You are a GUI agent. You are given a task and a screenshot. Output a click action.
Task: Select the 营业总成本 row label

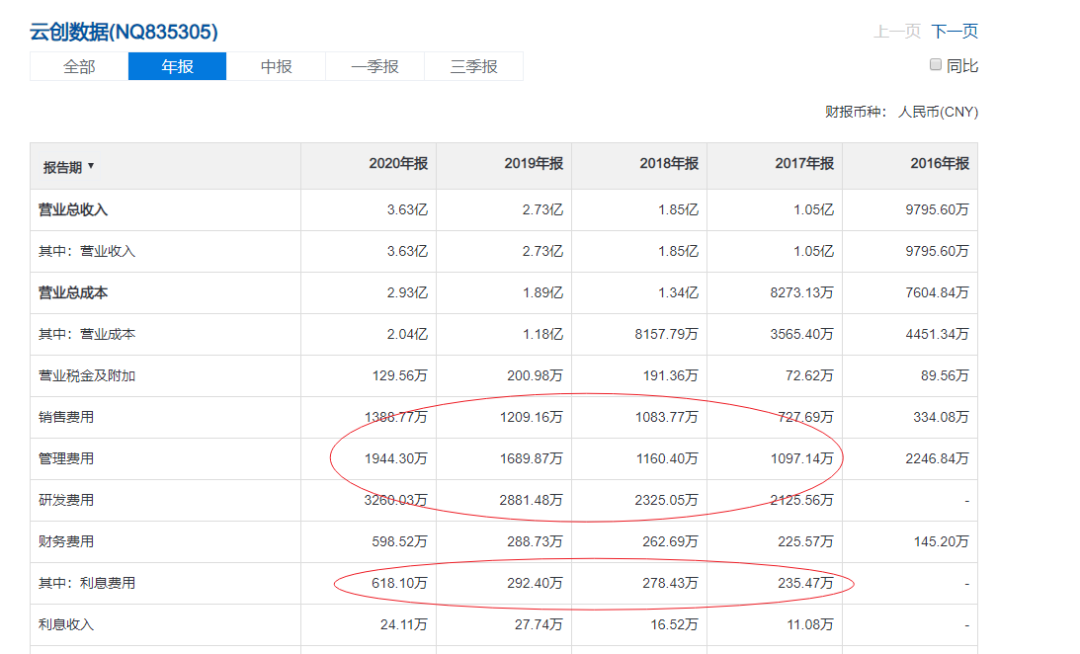pos(73,293)
